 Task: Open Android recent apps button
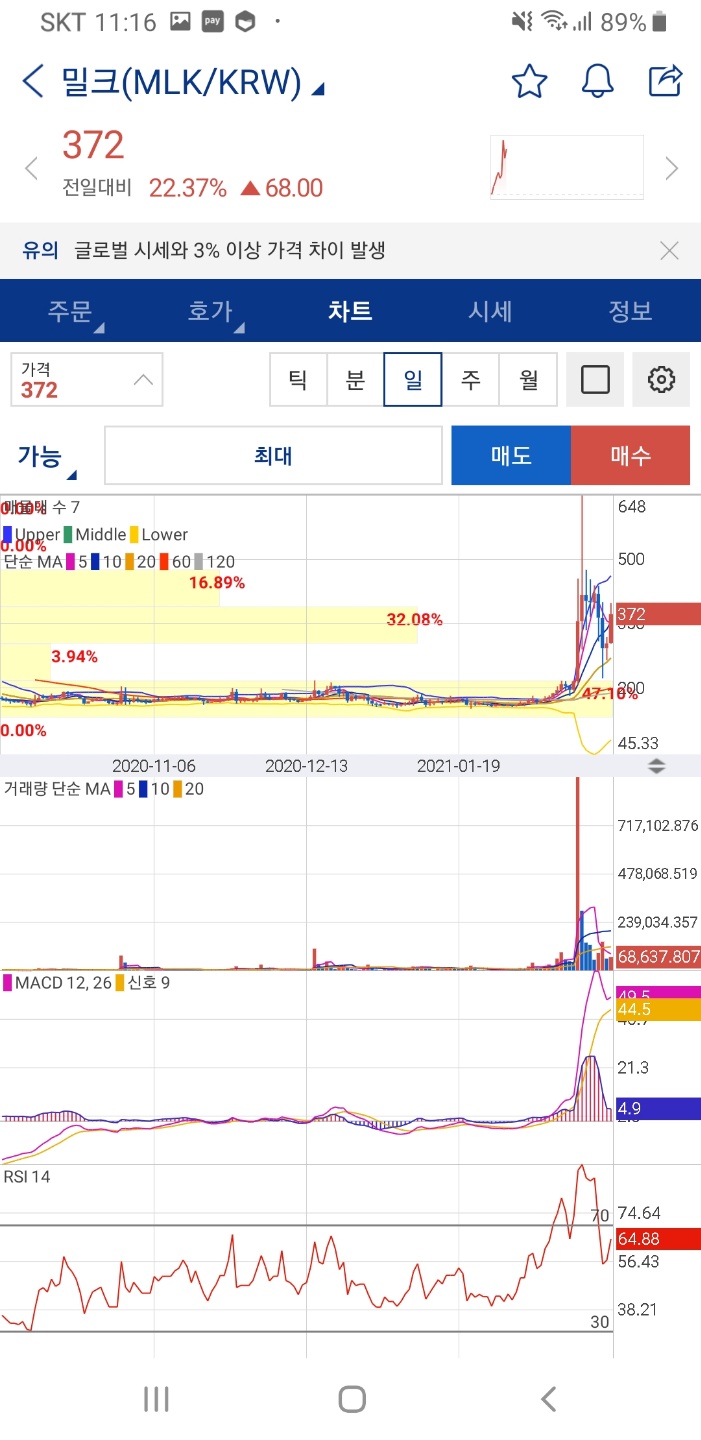point(156,1399)
